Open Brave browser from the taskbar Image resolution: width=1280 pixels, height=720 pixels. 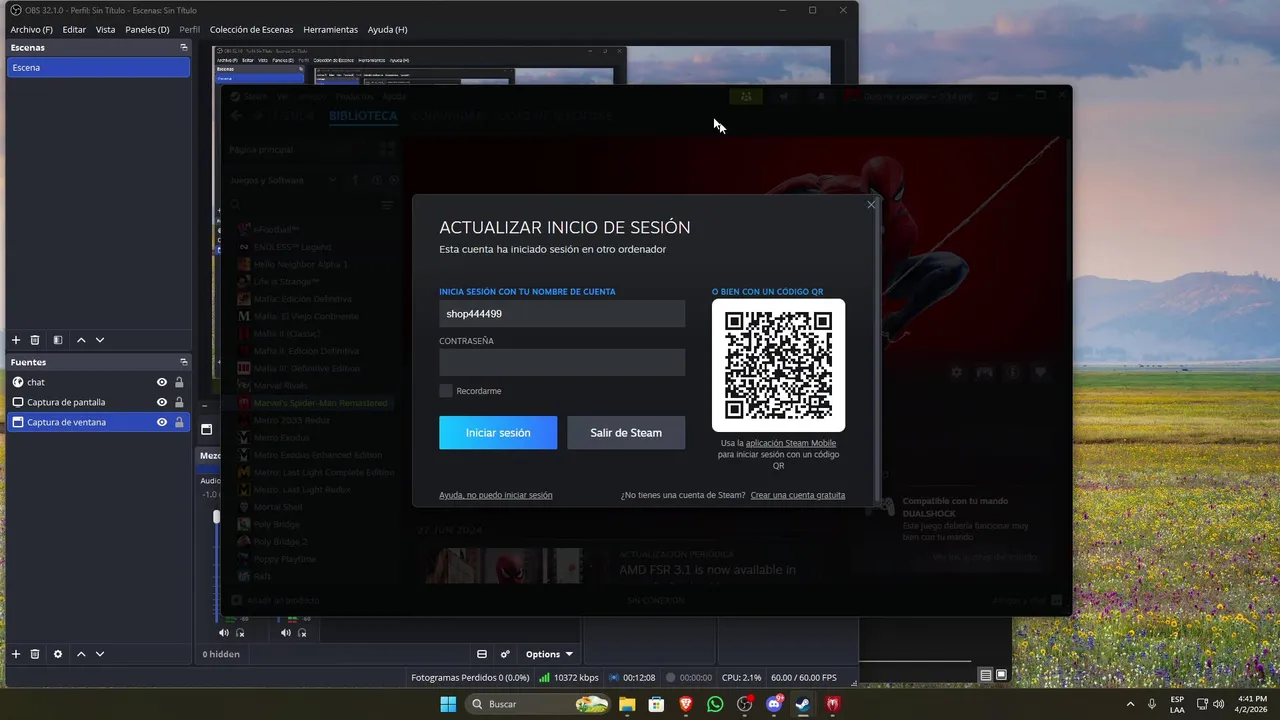pos(685,704)
